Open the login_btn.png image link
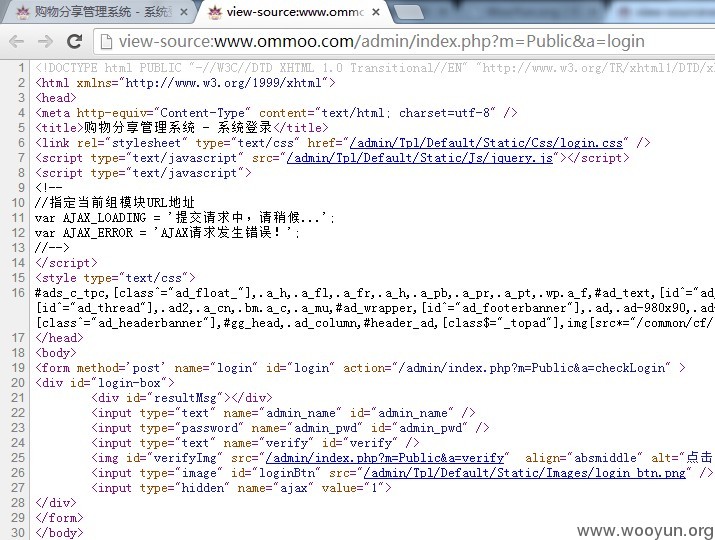 [x=524, y=472]
